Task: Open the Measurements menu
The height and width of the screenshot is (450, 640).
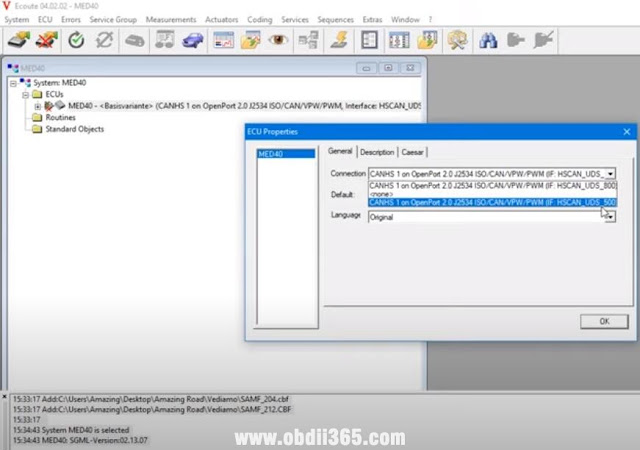Action: (171, 20)
